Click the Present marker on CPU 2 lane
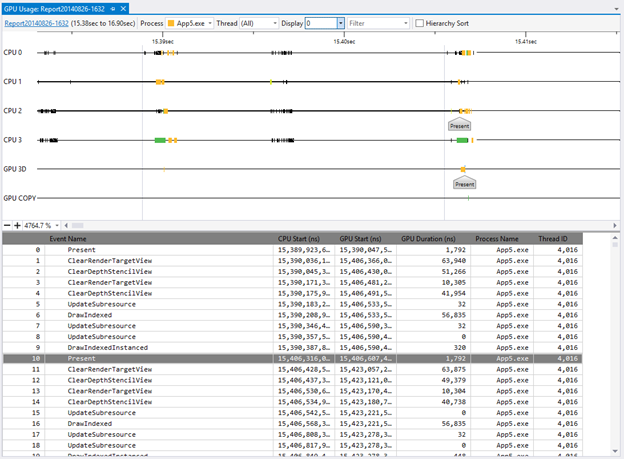Image resolution: width=624 pixels, height=459 pixels. (459, 125)
